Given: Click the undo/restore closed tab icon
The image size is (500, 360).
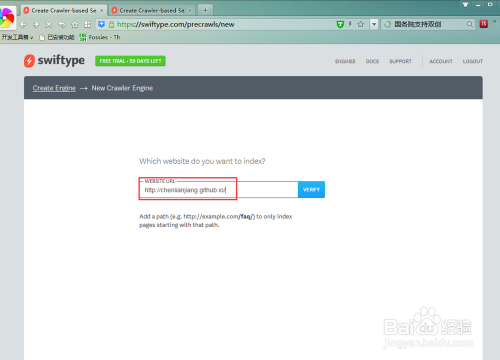Looking at the screenshot, I should point(62,24).
